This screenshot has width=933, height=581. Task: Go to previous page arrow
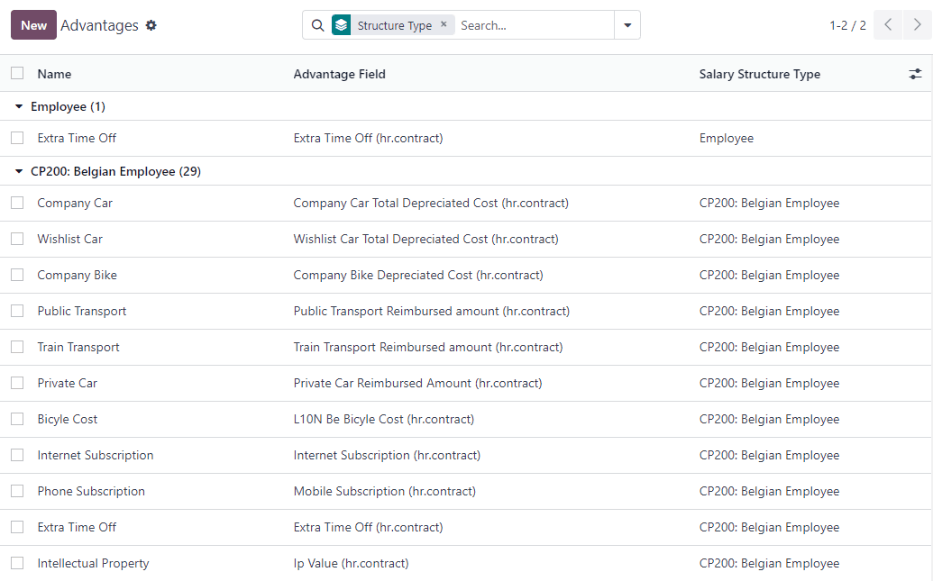[888, 25]
